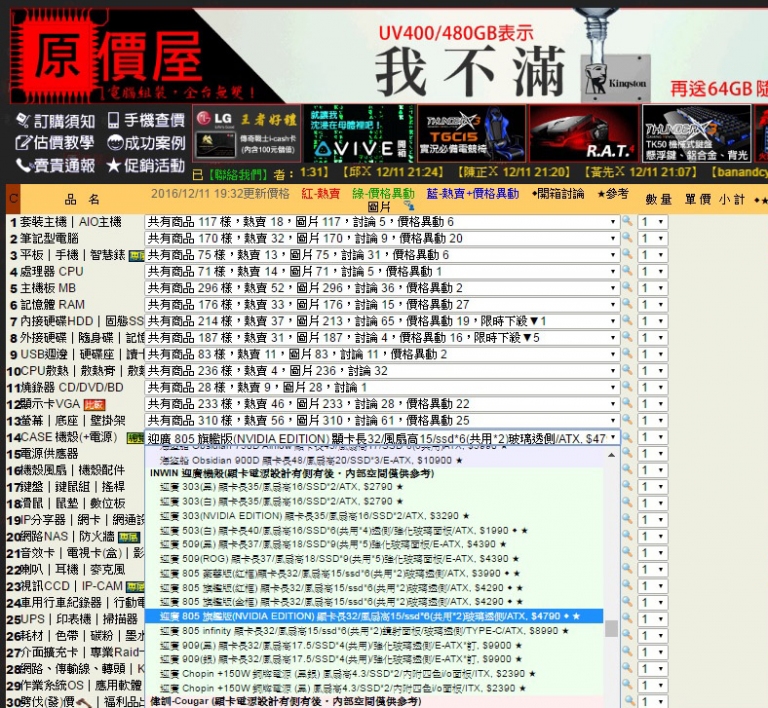Viewport: 768px width, 708px height.
Task: Select 迎廣 Chopin +150W (黑銀) option
Action: pos(374,674)
